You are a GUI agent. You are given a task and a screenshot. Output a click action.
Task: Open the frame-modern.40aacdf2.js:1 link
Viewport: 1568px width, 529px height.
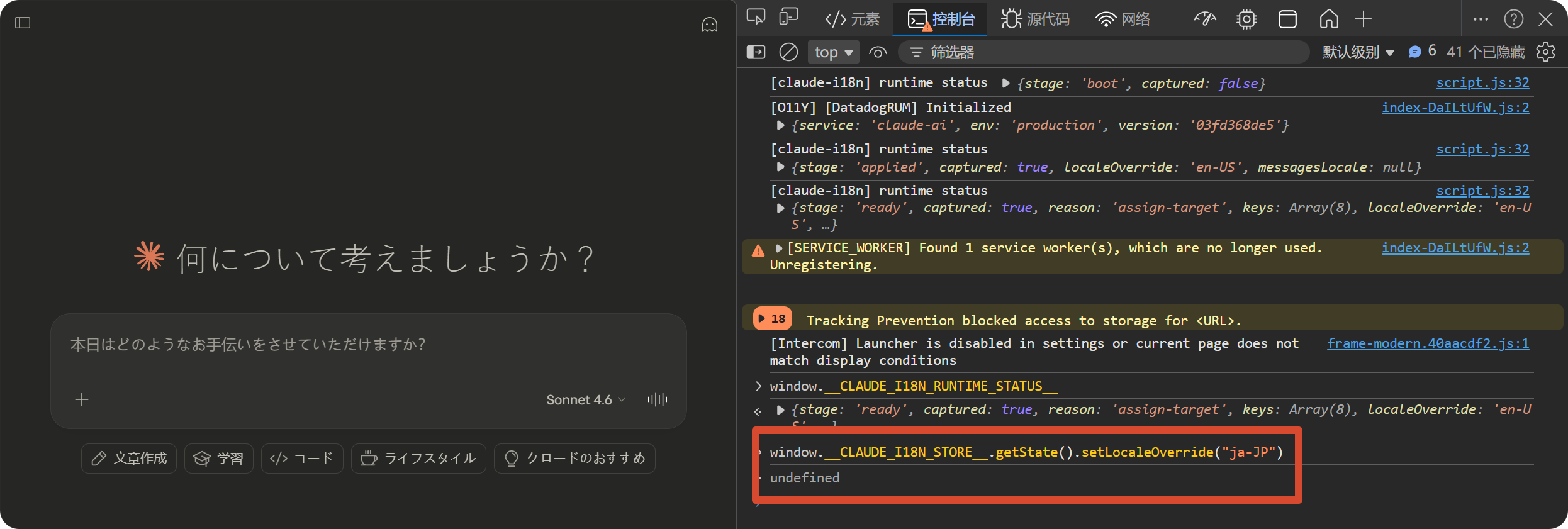(x=1428, y=343)
